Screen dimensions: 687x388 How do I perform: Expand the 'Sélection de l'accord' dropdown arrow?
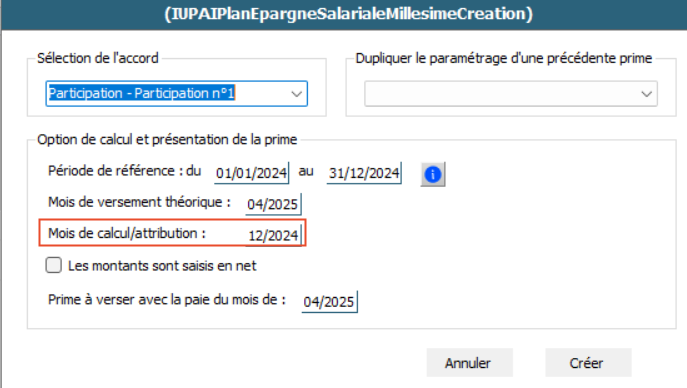[297, 94]
